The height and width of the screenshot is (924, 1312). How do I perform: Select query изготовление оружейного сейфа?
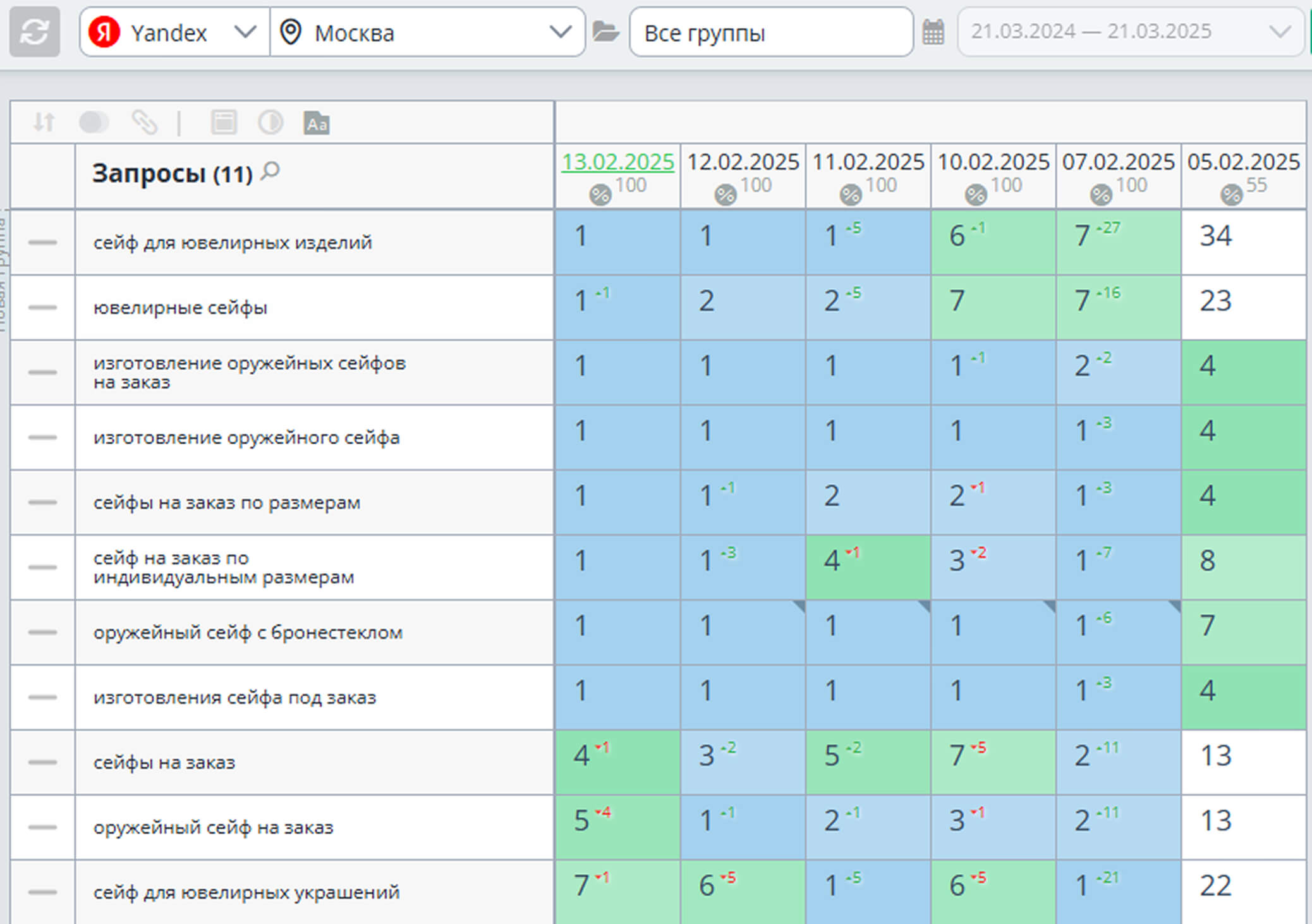246,437
